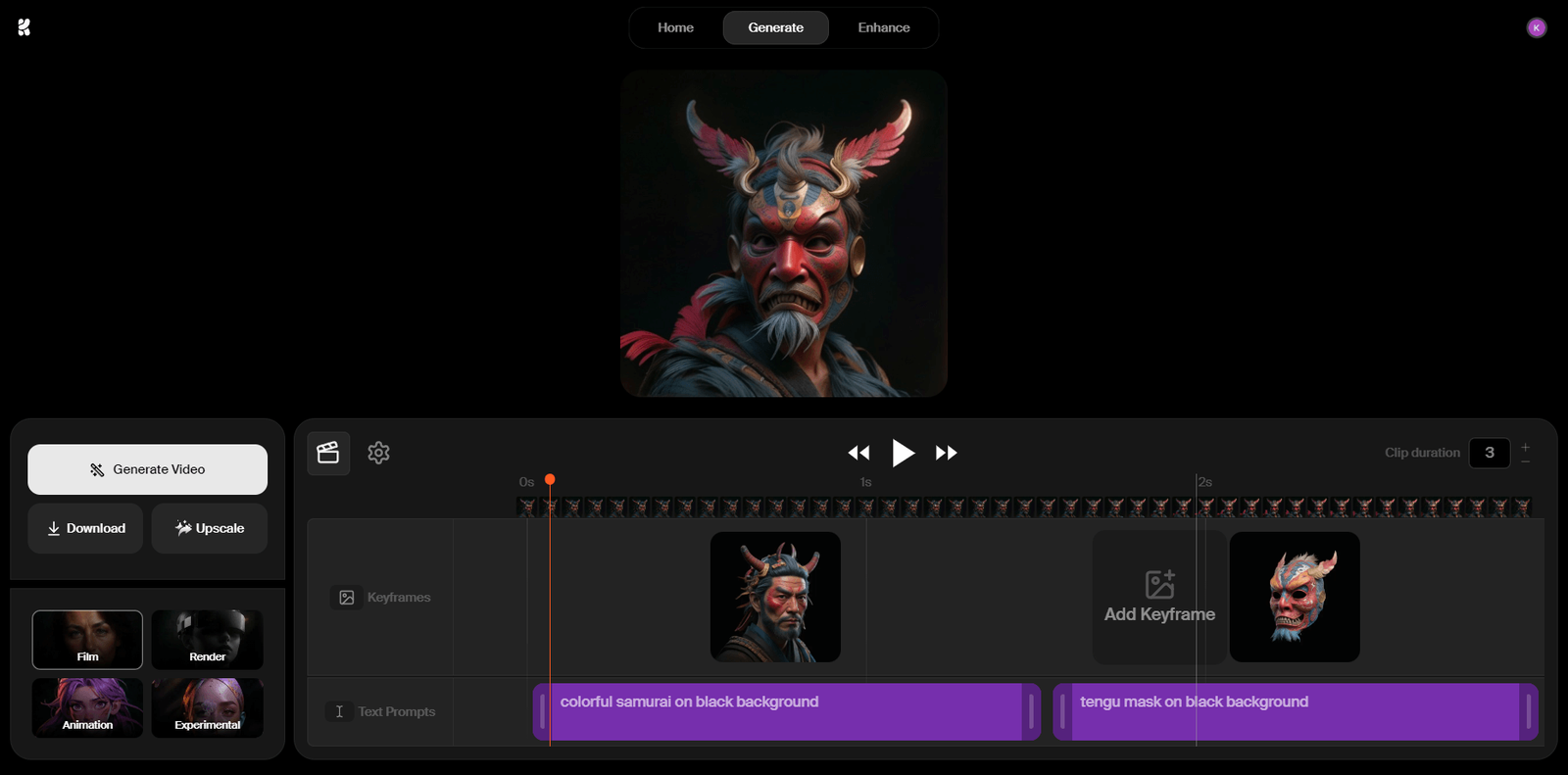Click the Text Prompts track cursor icon
The image size is (1568, 775).
tap(339, 711)
